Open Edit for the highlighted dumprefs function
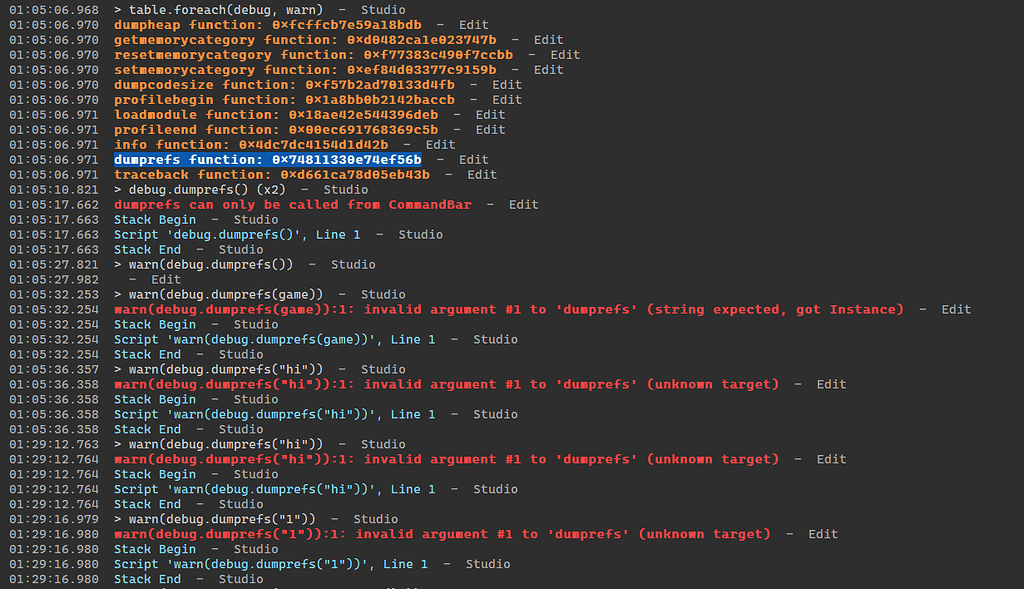The height and width of the screenshot is (589, 1024). point(473,159)
